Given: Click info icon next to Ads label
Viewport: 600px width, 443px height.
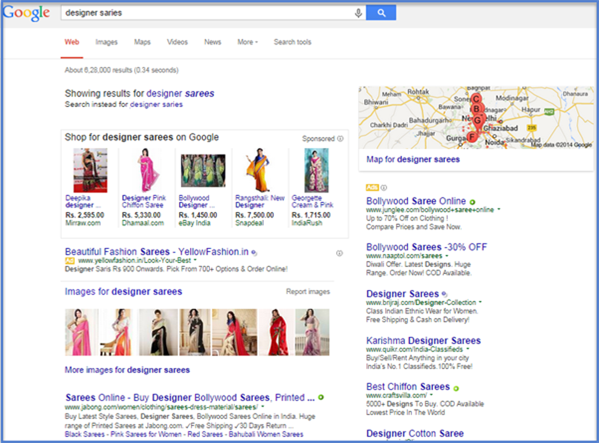Looking at the screenshot, I should pos(384,187).
